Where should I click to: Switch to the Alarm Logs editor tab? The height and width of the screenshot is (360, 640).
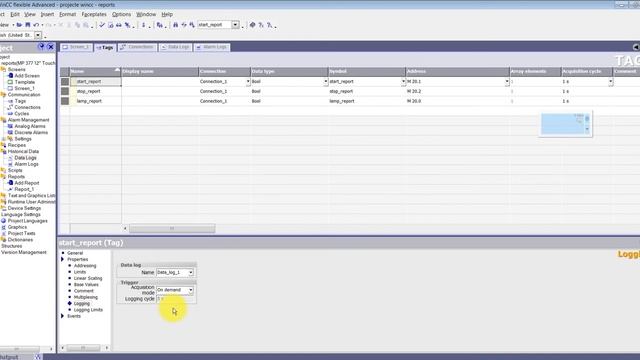pos(212,47)
